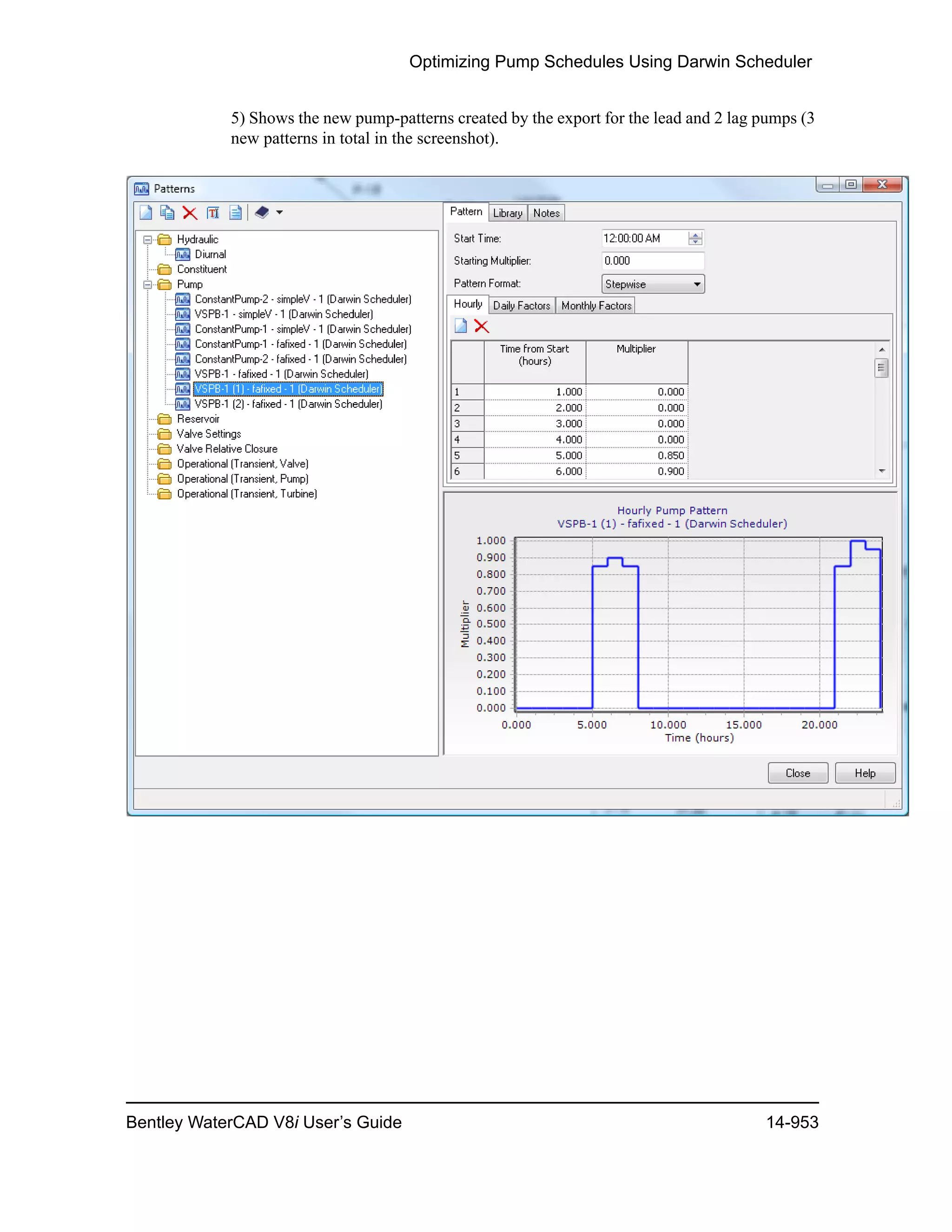Switch to the Notes tab

pos(547,213)
